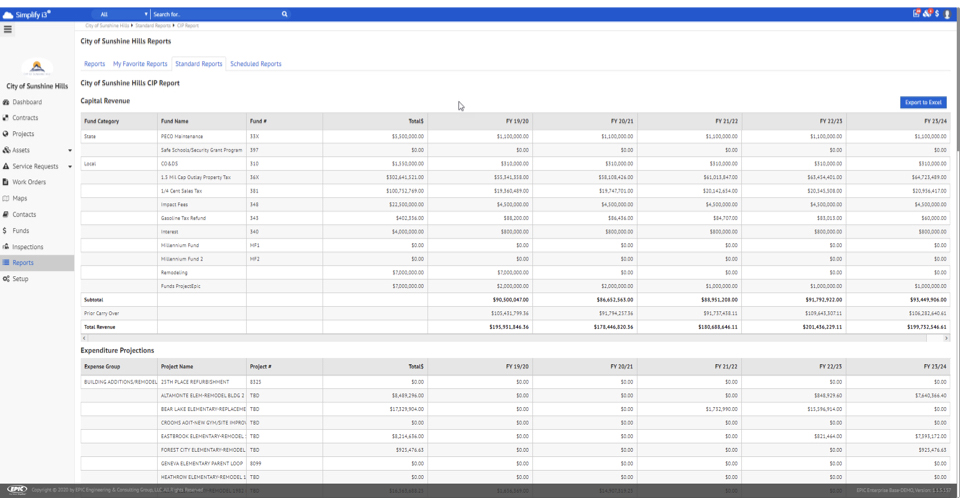Open Setup in the sidebar
960x498 pixels.
[20, 279]
